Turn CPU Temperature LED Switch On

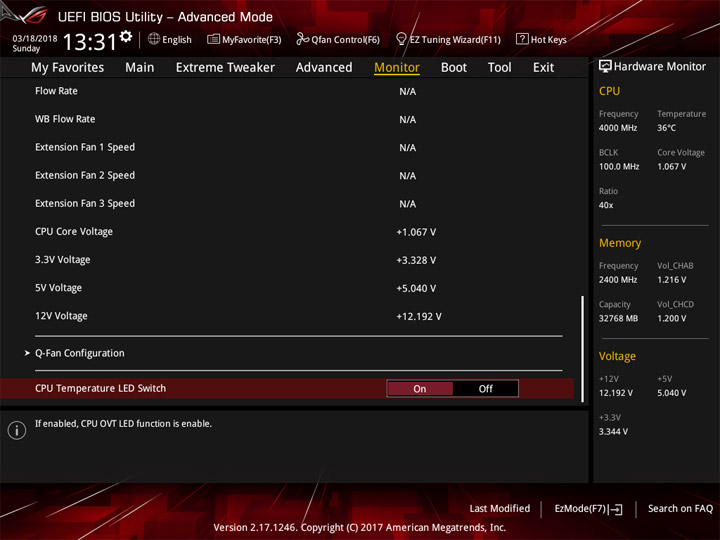(420, 389)
